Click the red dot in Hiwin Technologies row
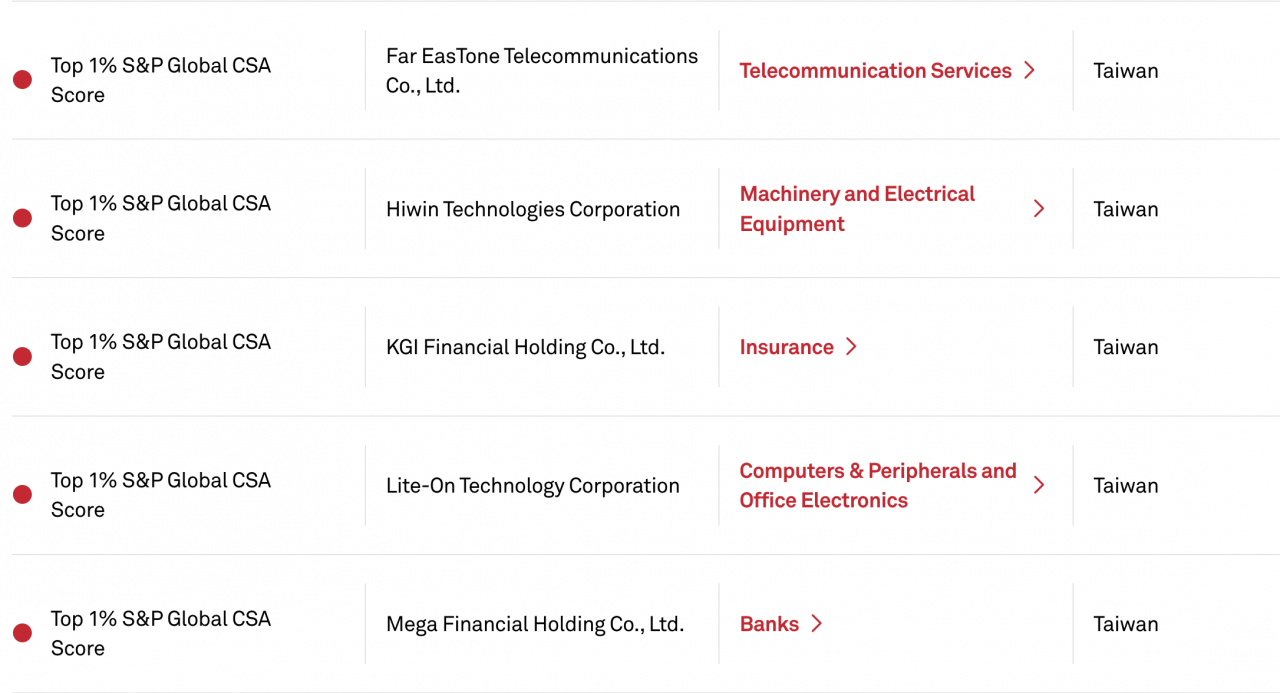The height and width of the screenshot is (693, 1280). (22, 218)
